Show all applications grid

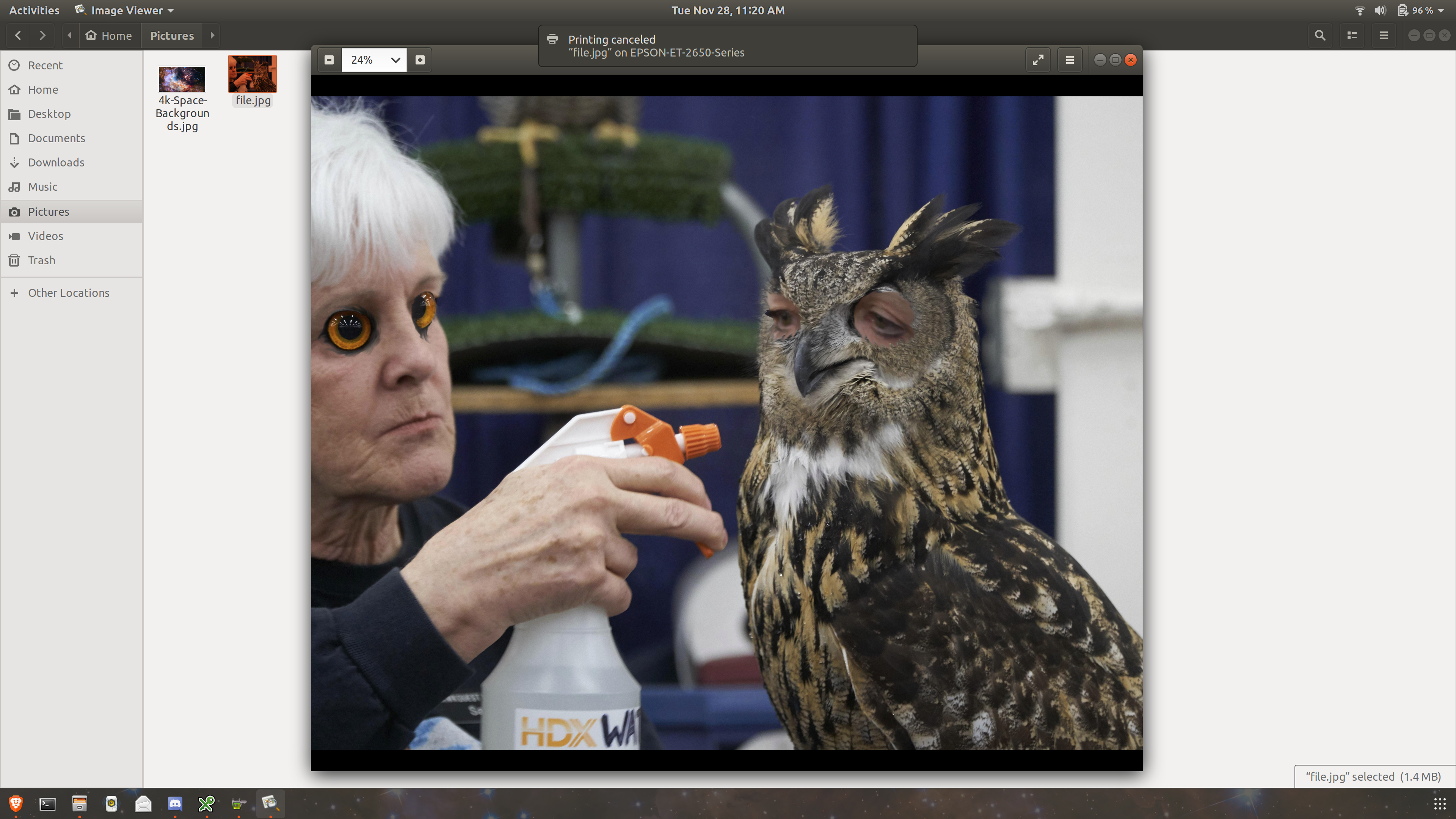[x=1440, y=803]
